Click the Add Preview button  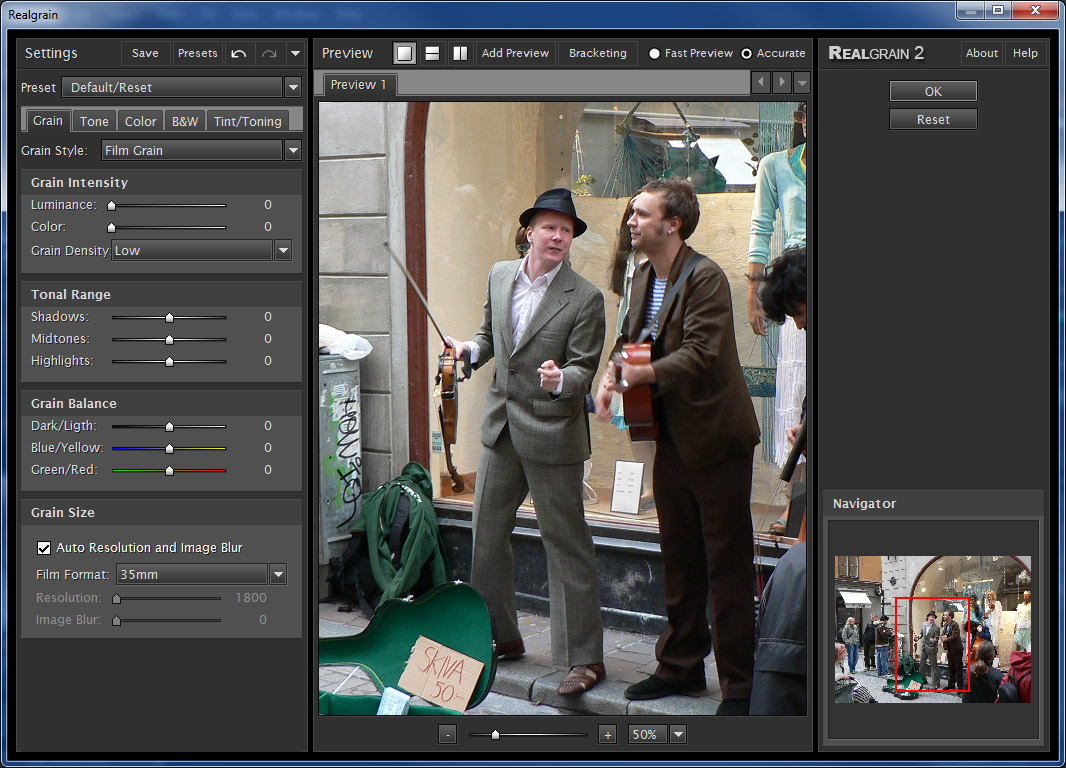pos(515,53)
